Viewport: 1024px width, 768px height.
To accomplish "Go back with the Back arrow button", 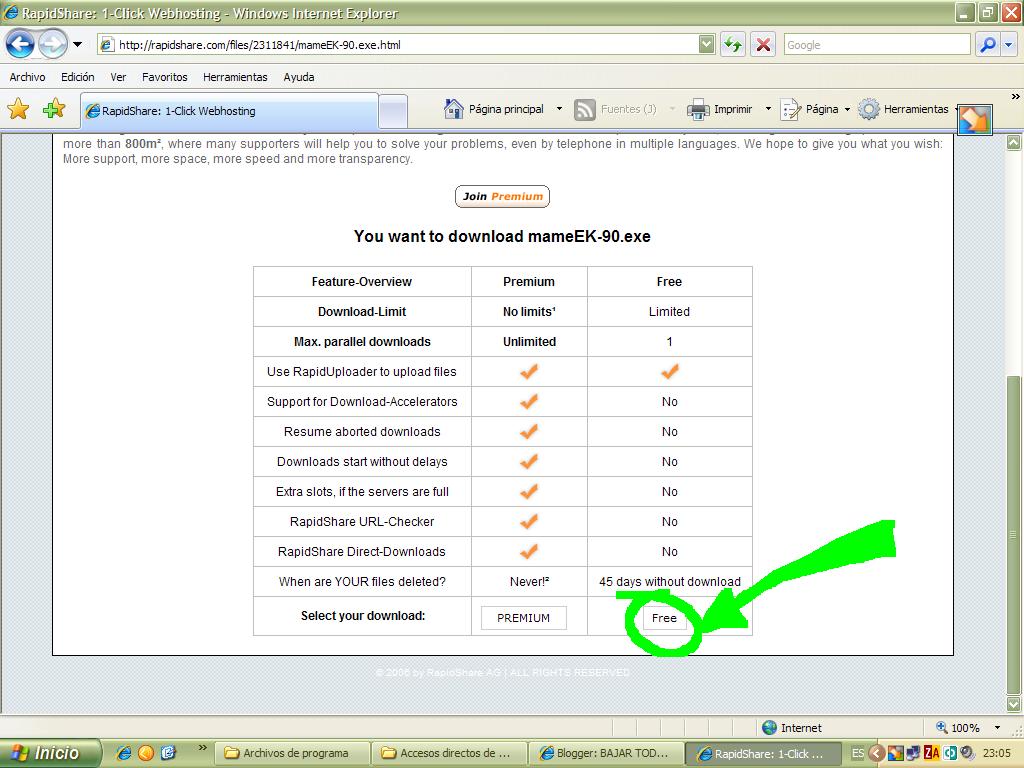I will click(x=20, y=44).
